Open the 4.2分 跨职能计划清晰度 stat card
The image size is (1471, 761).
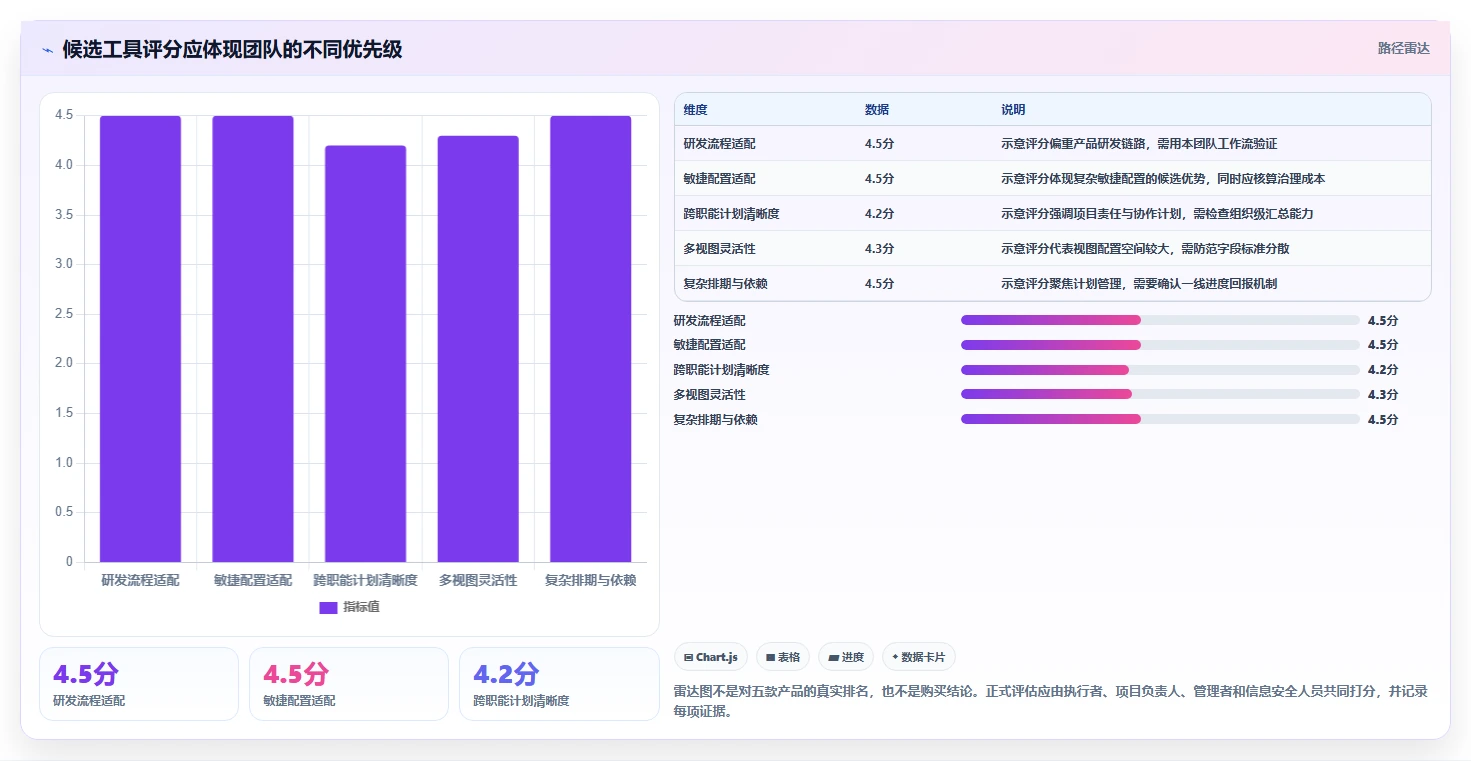(x=559, y=684)
